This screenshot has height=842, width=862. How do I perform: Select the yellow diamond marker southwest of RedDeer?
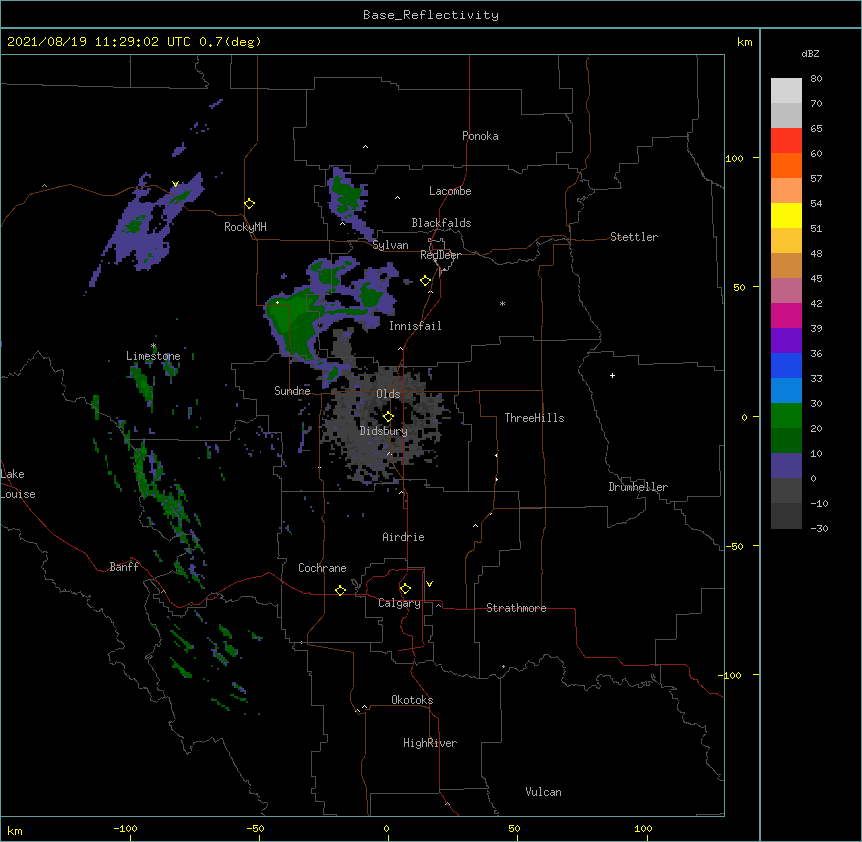426,281
